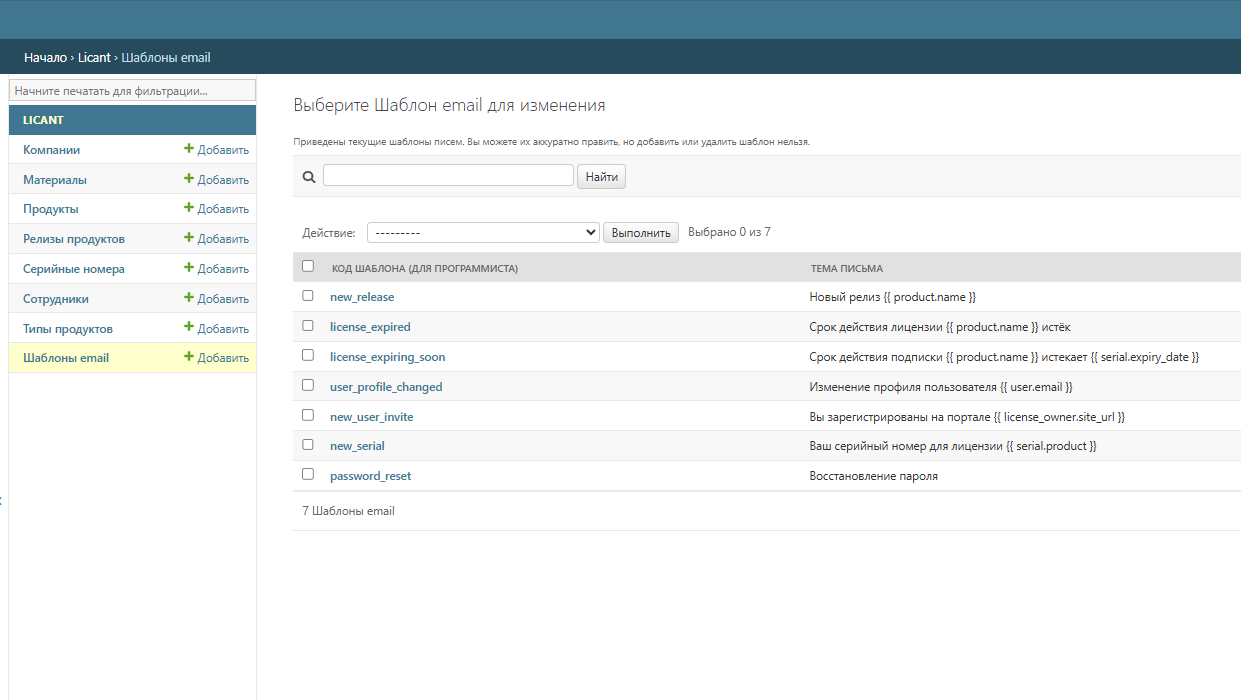Check the box for new_release row
This screenshot has height=700, width=1241.
pyautogui.click(x=308, y=296)
